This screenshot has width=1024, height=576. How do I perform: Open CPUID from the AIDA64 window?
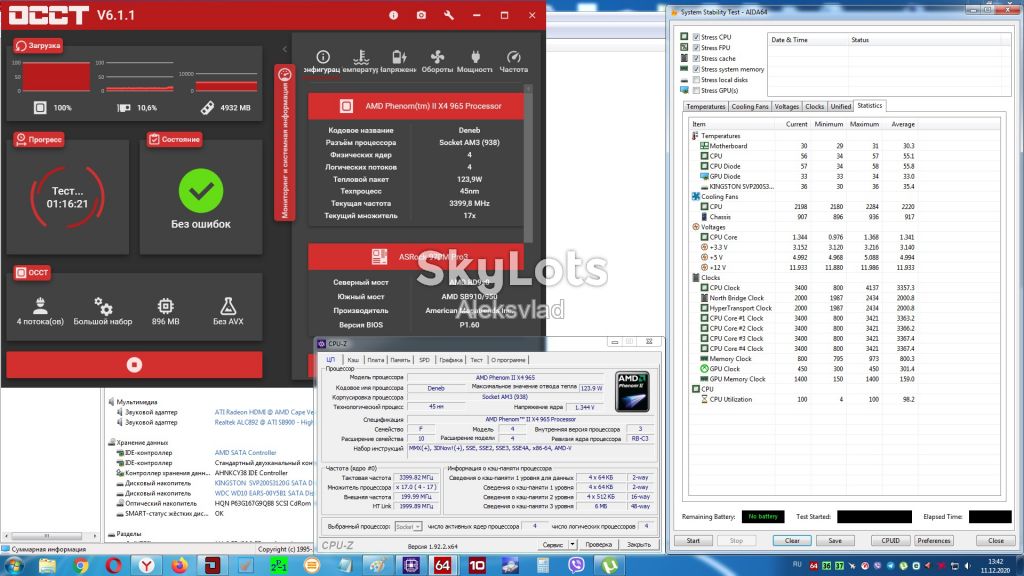coord(890,541)
